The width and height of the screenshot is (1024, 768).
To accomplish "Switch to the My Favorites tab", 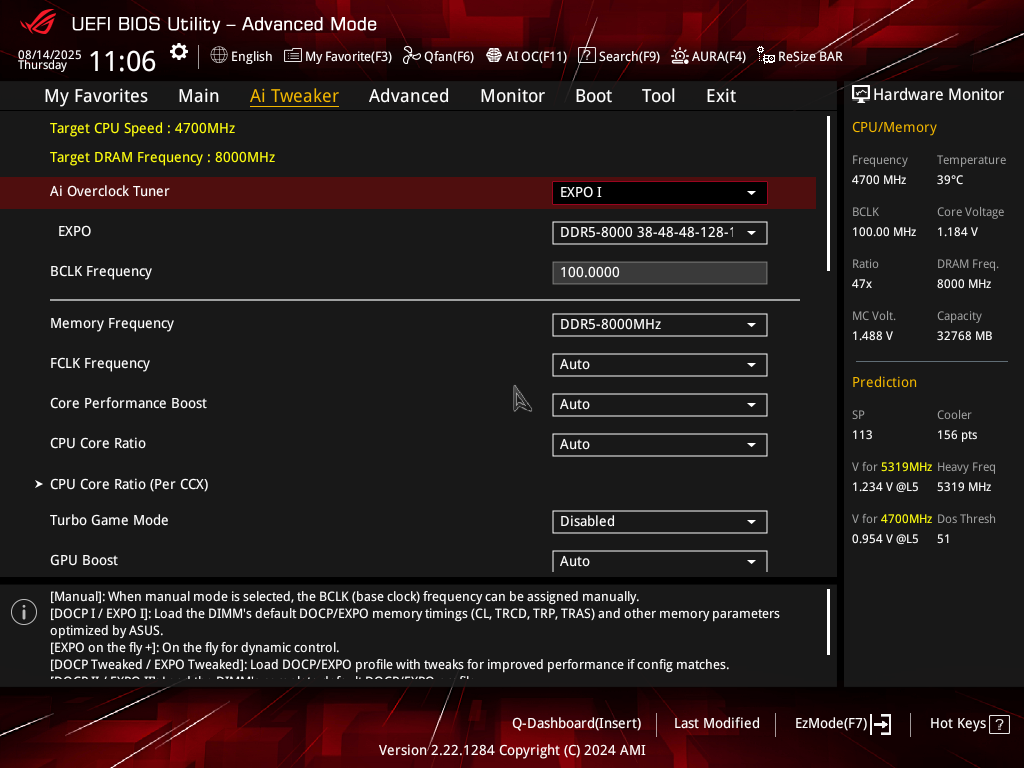I will point(96,96).
